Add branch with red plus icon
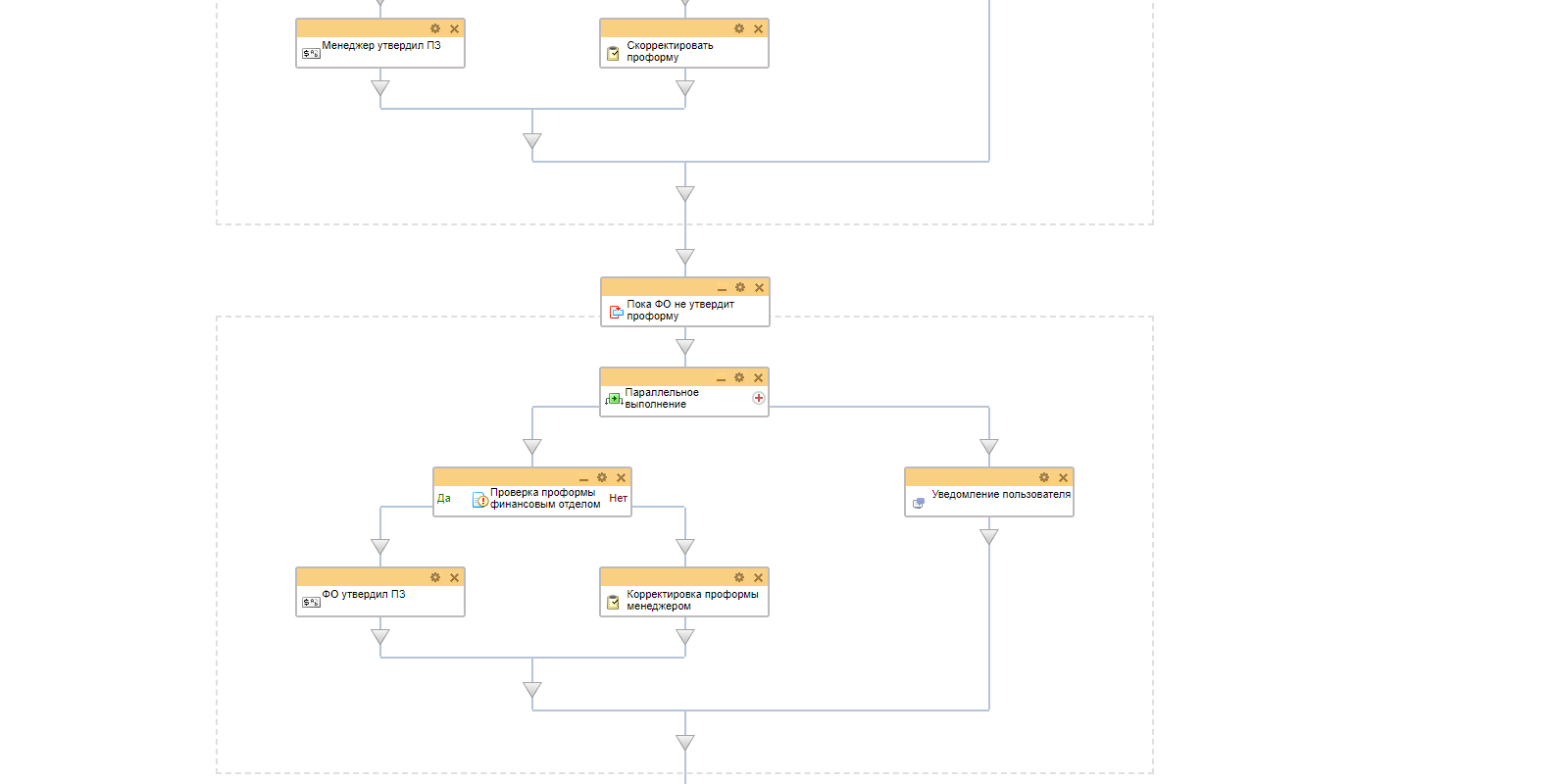 758,398
